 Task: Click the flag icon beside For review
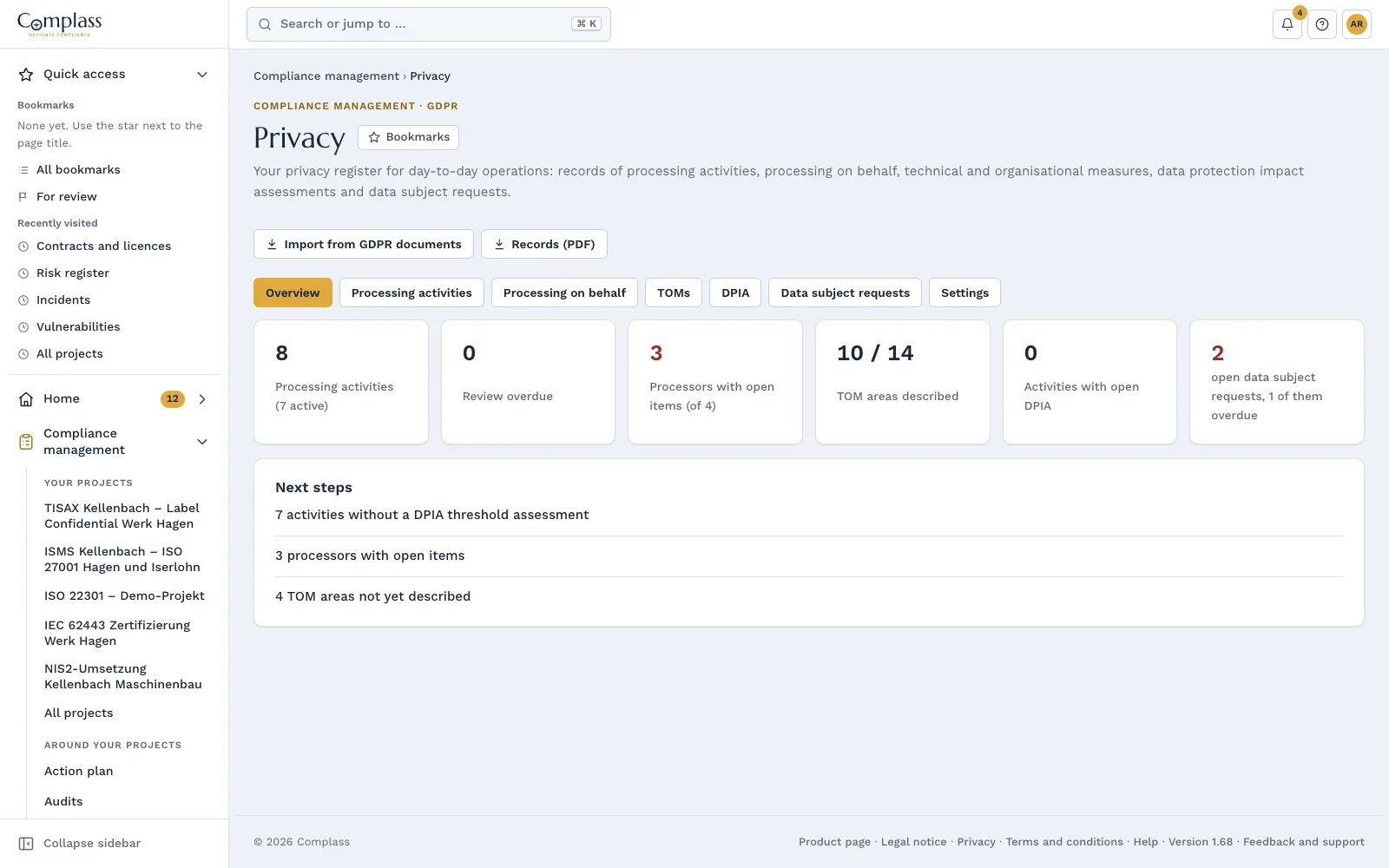[23, 197]
